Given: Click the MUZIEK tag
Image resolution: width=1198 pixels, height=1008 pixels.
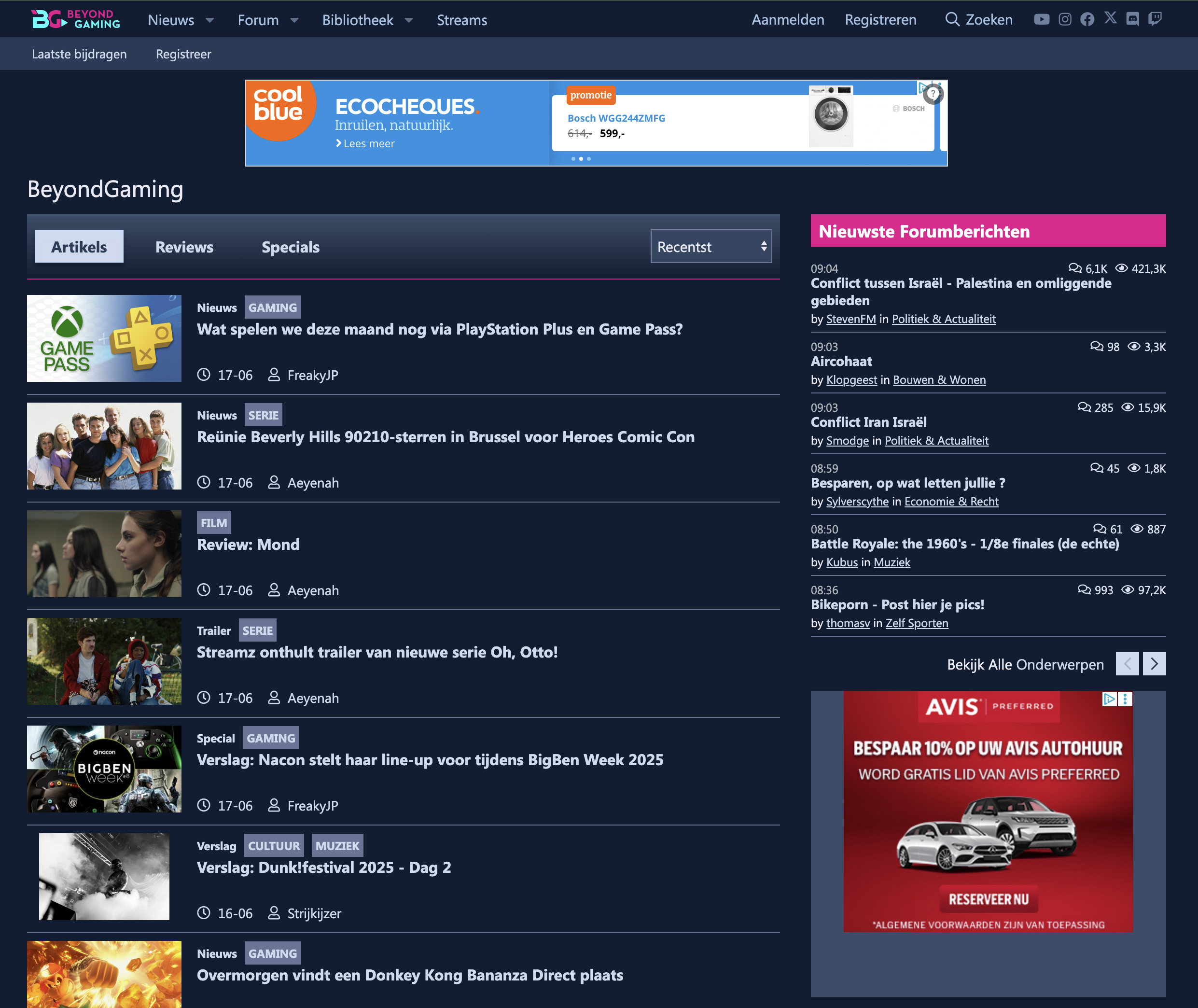Looking at the screenshot, I should coord(337,846).
